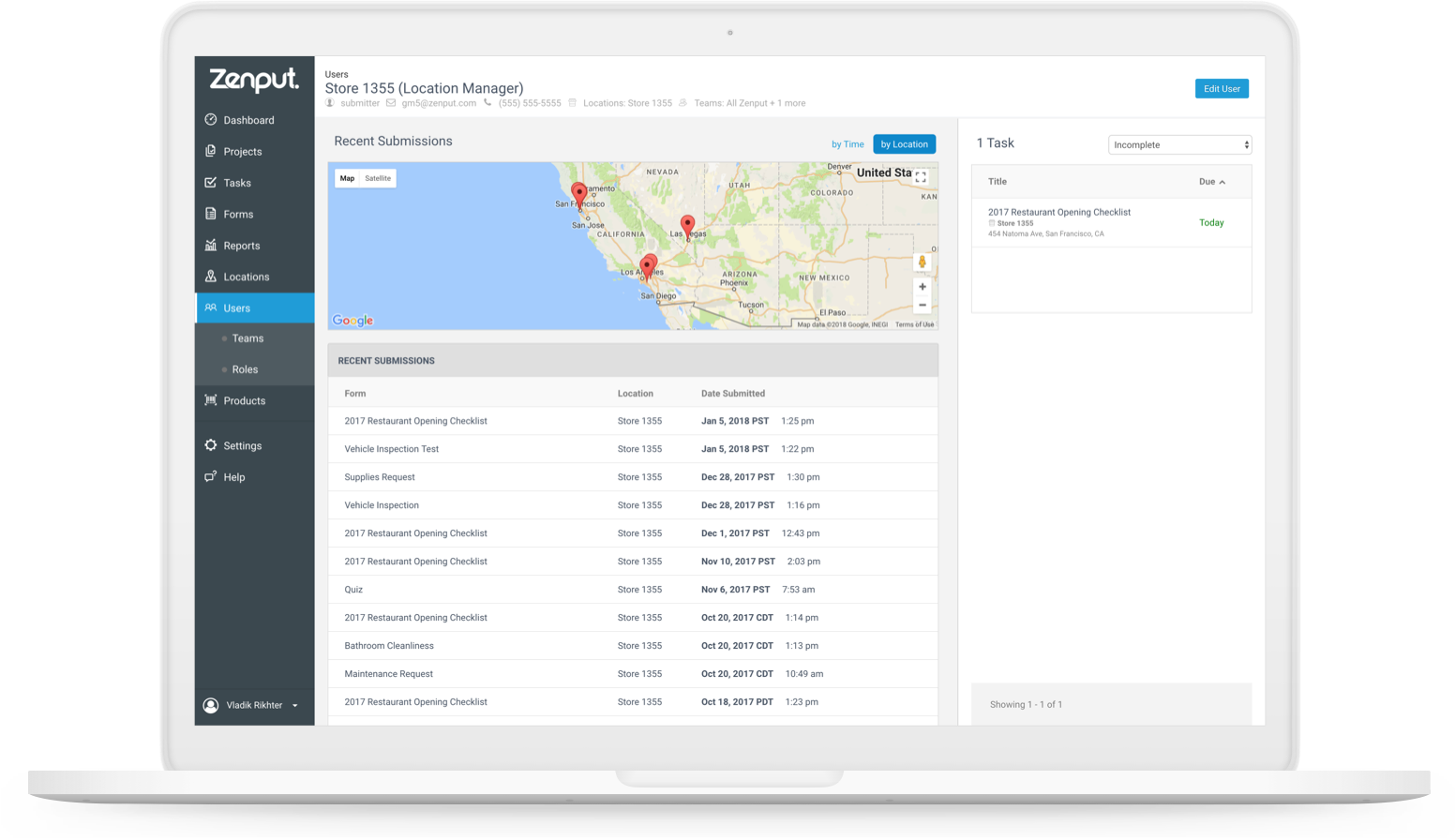Image resolution: width=1455 pixels, height=840 pixels.
Task: Switch map to Satellite view
Action: click(378, 178)
